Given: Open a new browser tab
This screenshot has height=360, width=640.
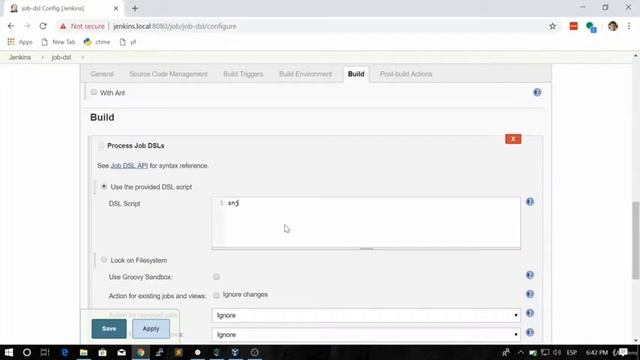Looking at the screenshot, I should tap(135, 8).
